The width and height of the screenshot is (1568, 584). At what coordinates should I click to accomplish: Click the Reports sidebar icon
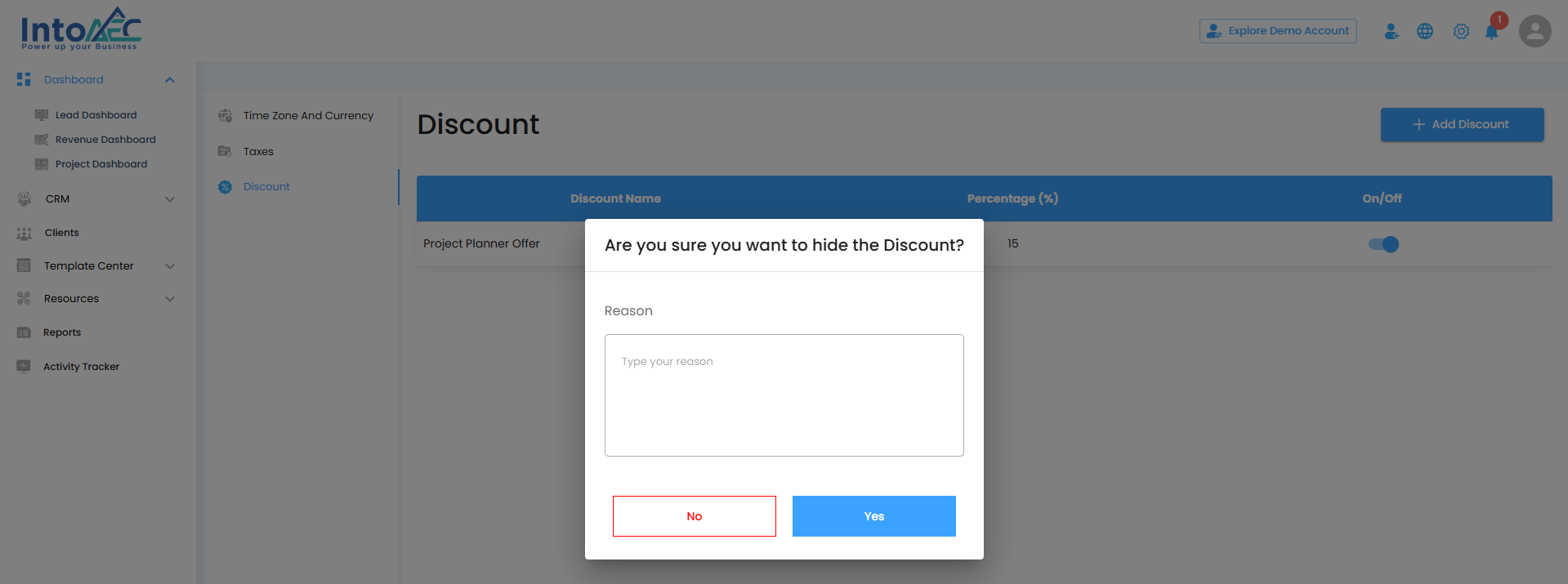24,332
